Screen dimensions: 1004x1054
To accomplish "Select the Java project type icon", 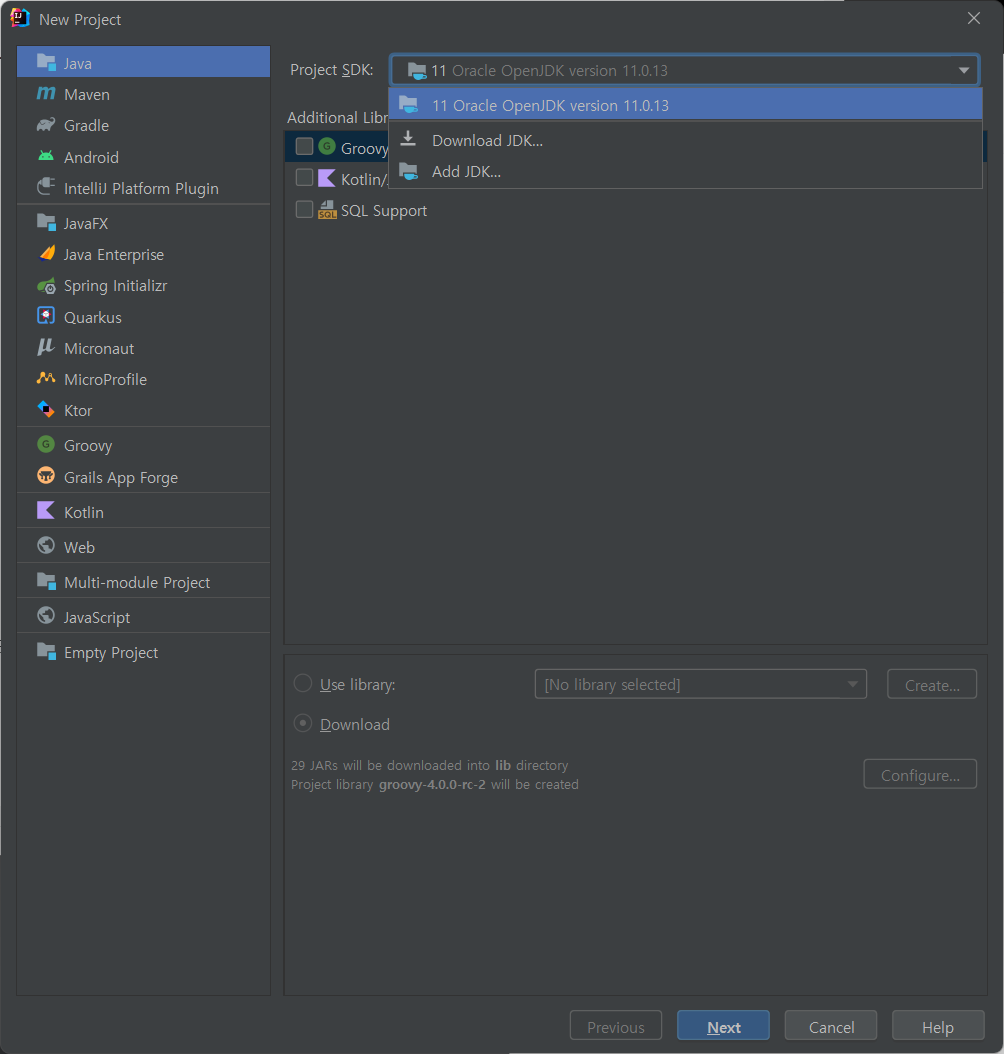I will point(46,63).
